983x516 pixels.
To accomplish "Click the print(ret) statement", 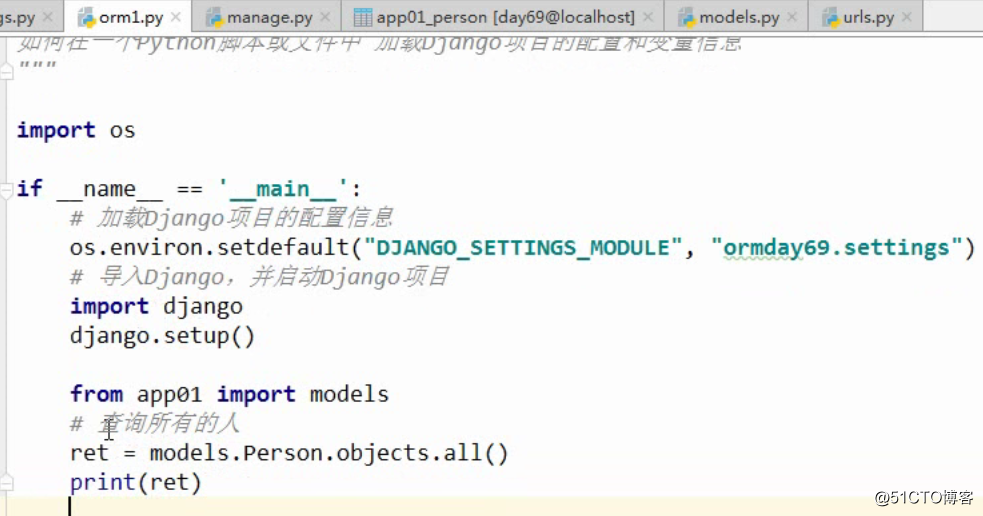I will 136,482.
